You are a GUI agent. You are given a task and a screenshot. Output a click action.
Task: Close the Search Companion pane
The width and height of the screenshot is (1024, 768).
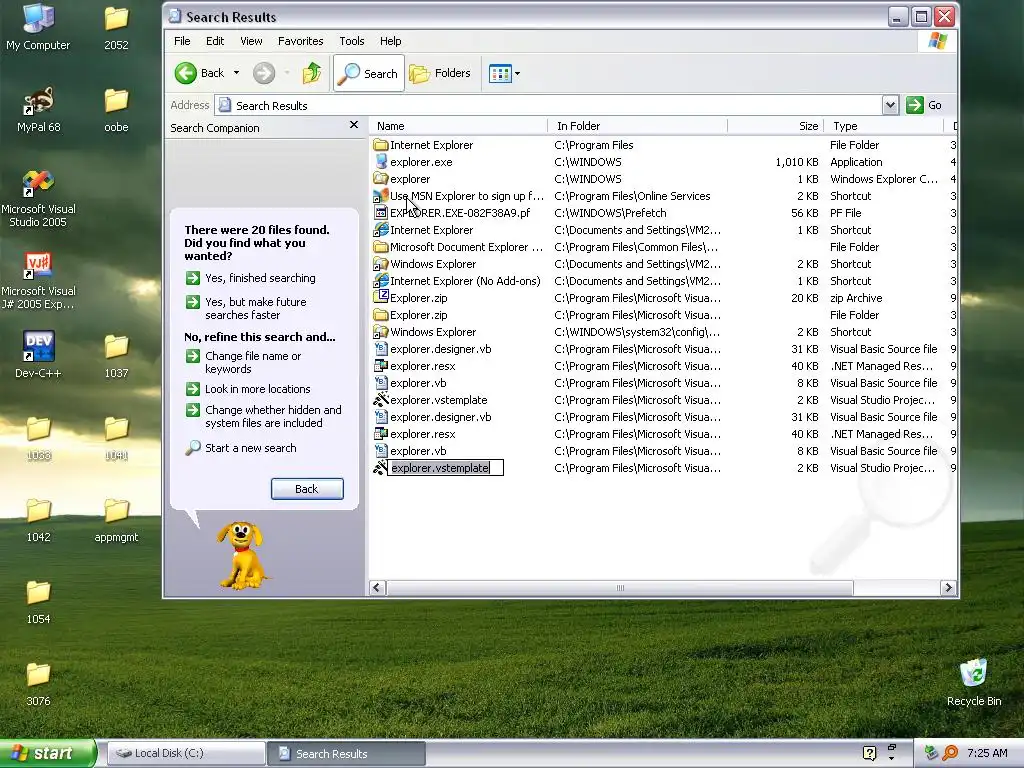click(354, 125)
